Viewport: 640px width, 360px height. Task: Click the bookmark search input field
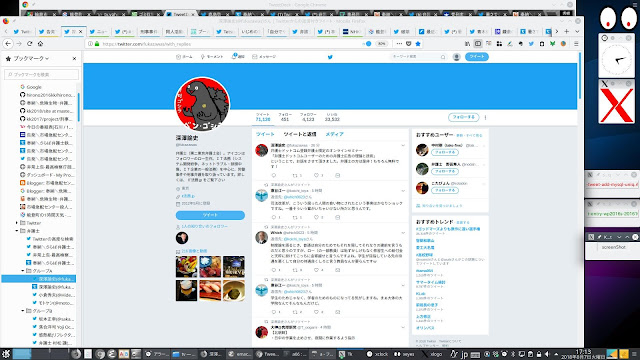42,74
